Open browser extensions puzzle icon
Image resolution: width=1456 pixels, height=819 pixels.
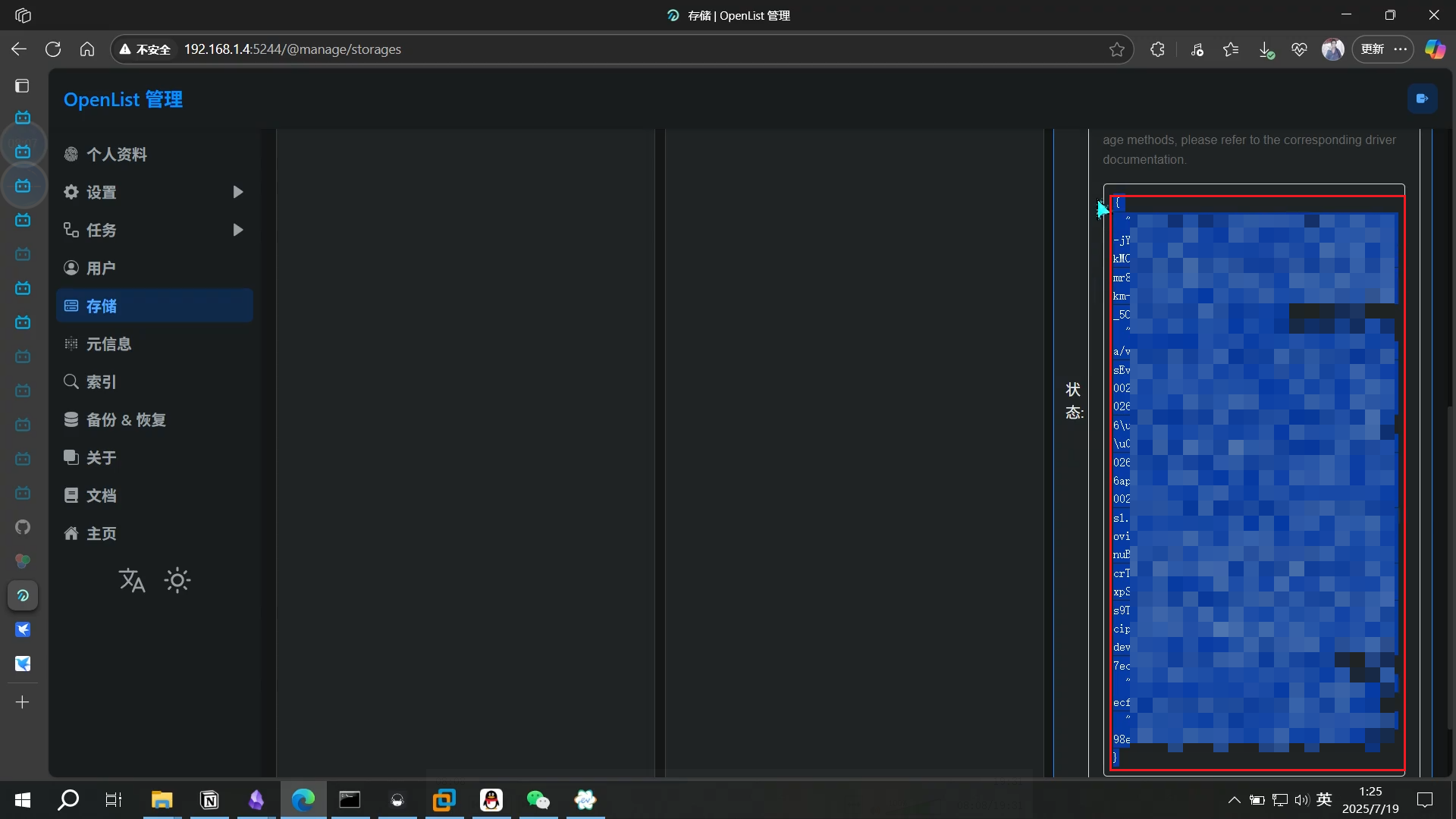(1157, 49)
